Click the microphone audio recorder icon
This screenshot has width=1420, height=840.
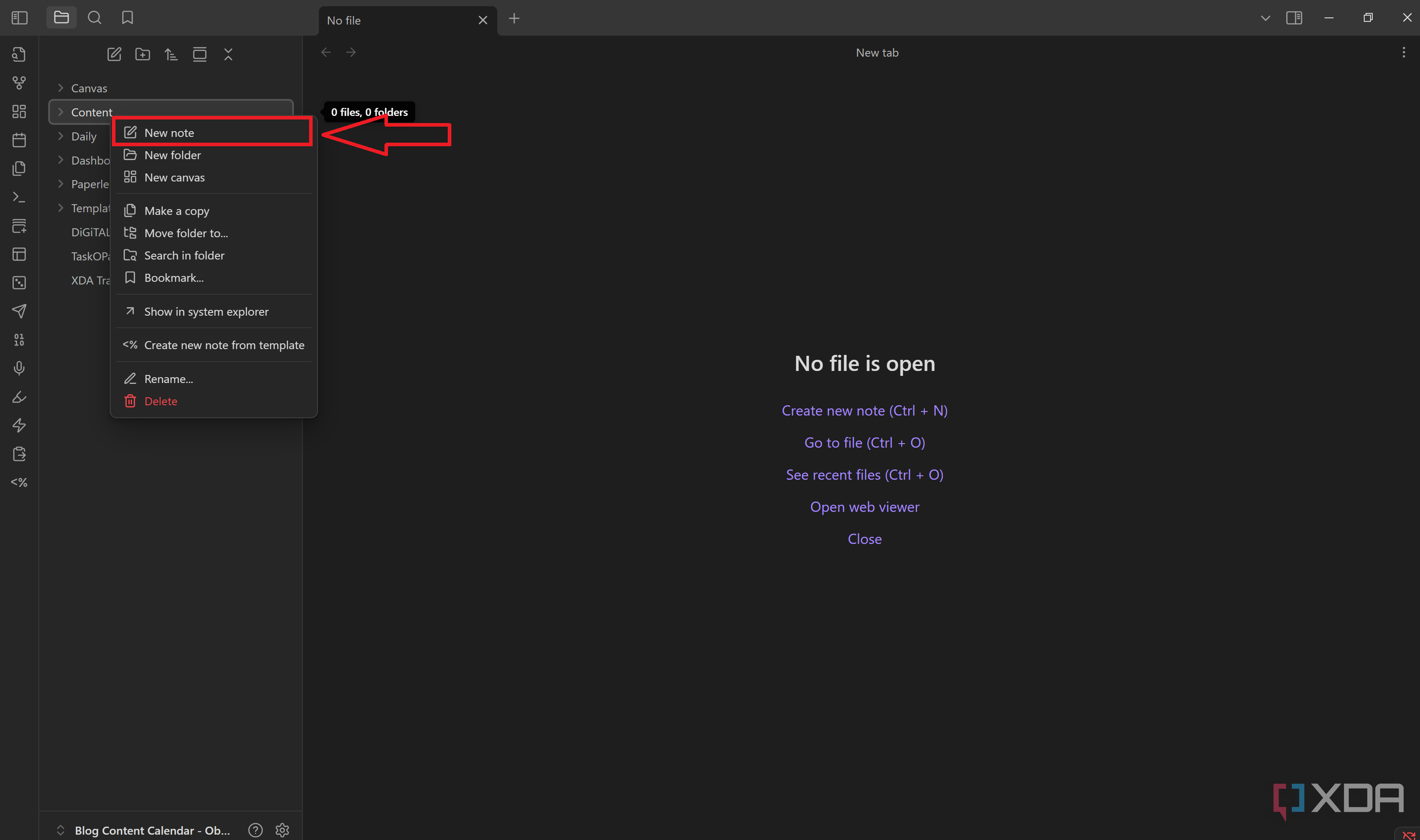click(x=19, y=368)
